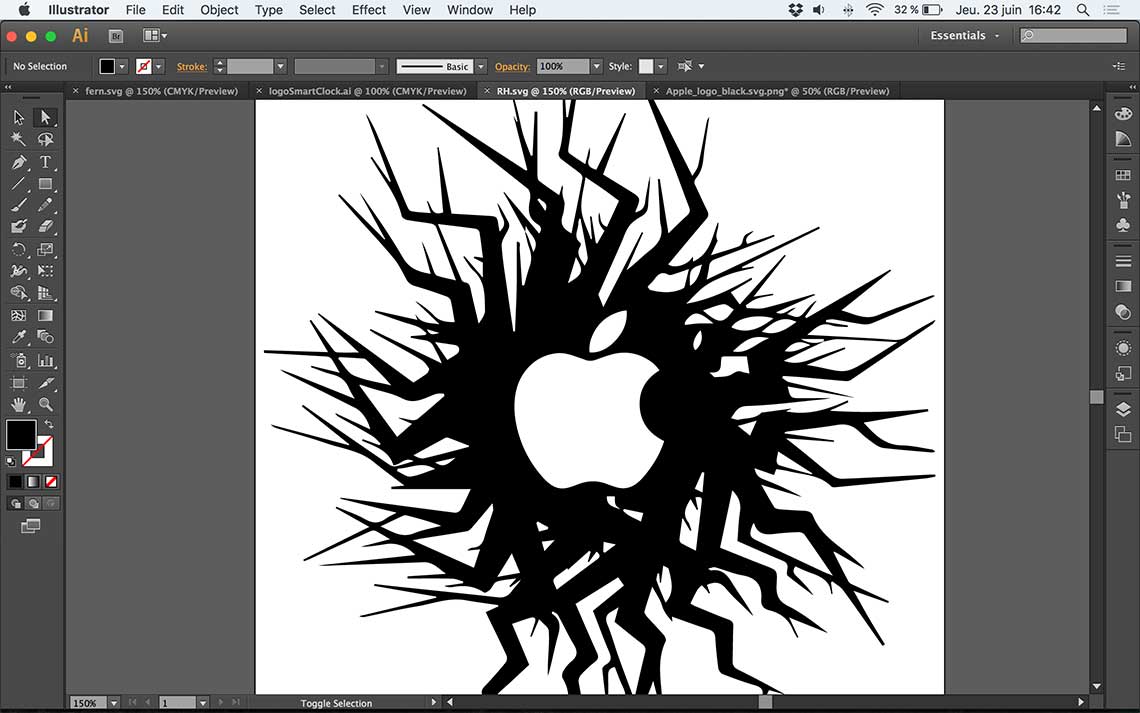Switch to logoSmartClock.ai tab
Screen dimensions: 1140x713
click(367, 92)
